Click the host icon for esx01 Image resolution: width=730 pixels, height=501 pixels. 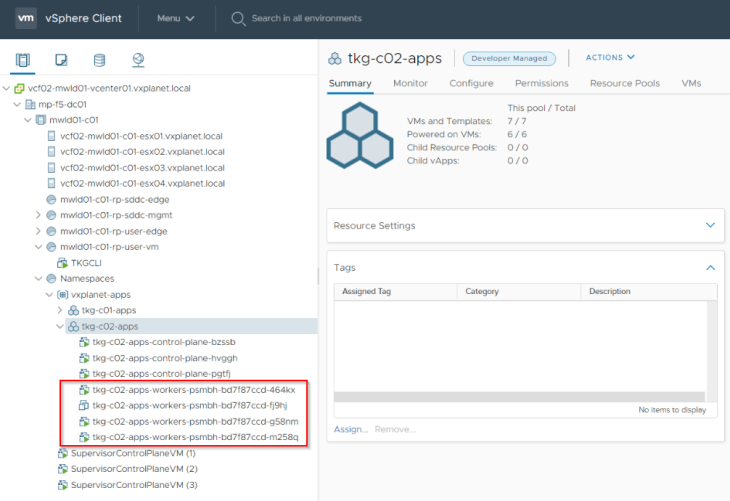[x=52, y=136]
